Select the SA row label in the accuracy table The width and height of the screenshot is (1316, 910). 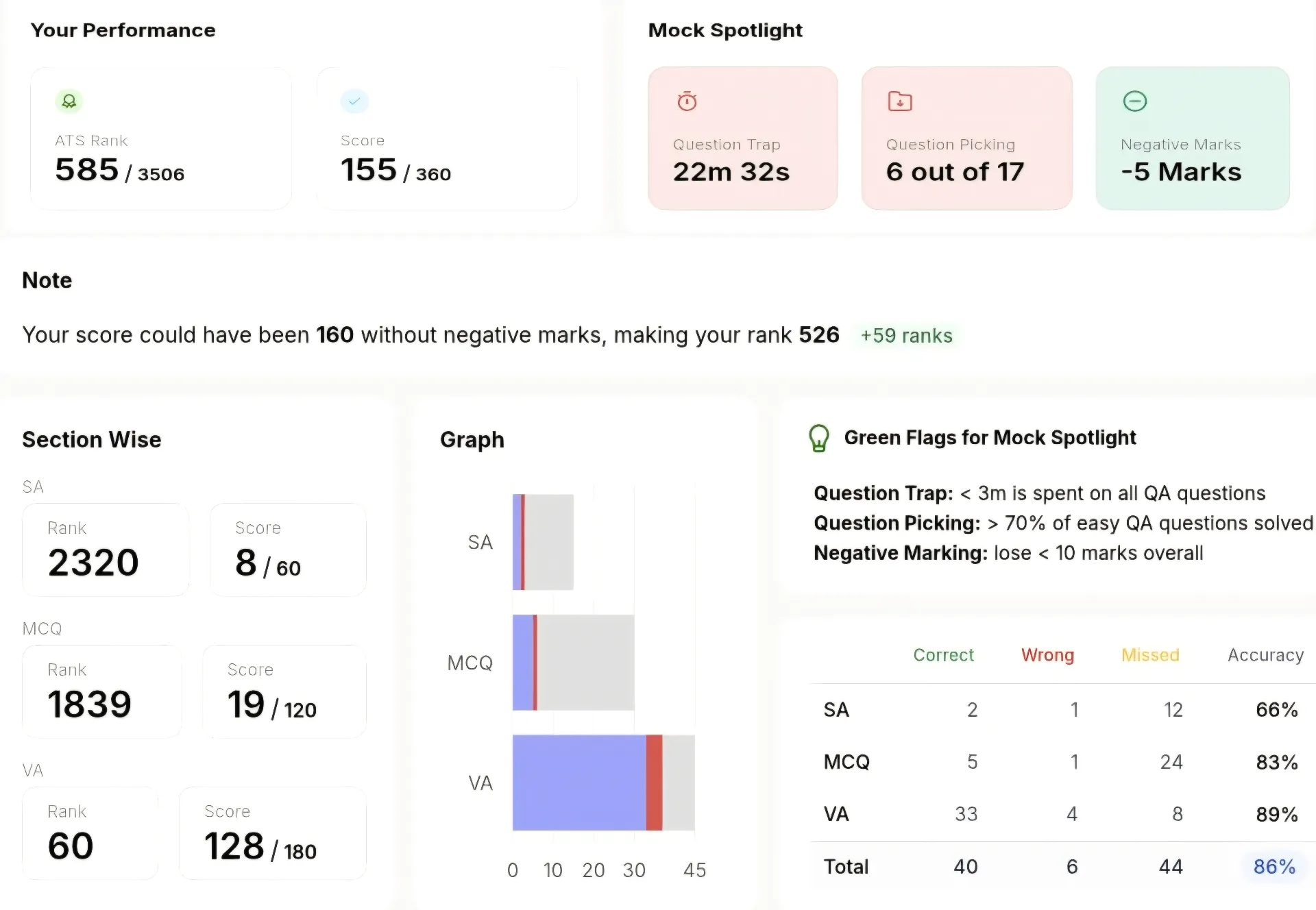[836, 710]
